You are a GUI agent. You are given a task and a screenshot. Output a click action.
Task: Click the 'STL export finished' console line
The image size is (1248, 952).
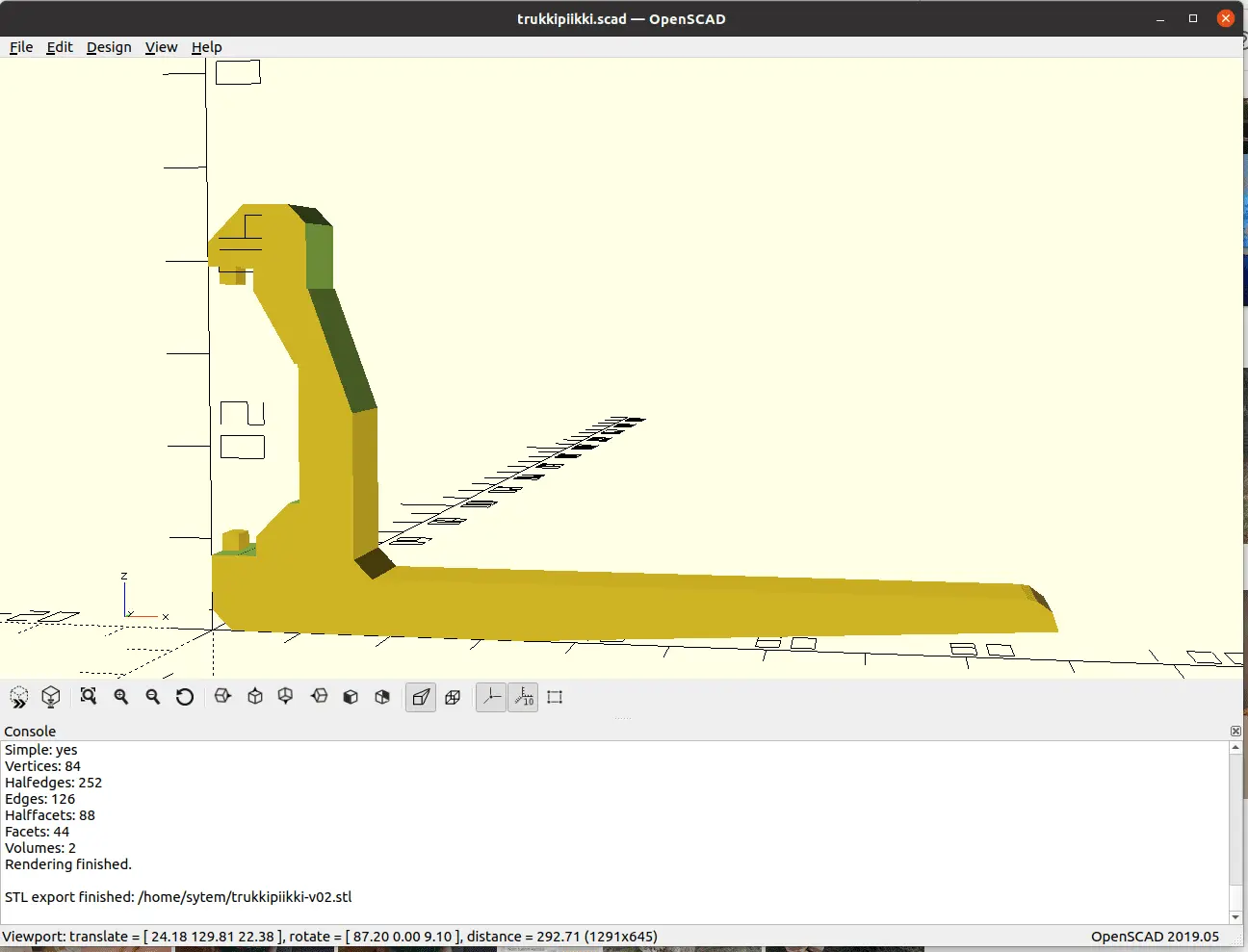click(x=178, y=897)
